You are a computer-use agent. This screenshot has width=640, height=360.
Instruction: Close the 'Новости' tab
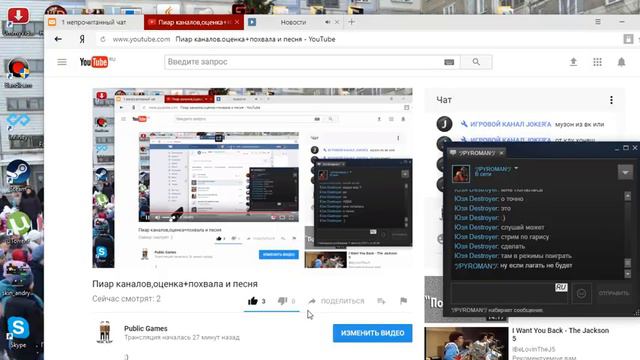(x=337, y=22)
